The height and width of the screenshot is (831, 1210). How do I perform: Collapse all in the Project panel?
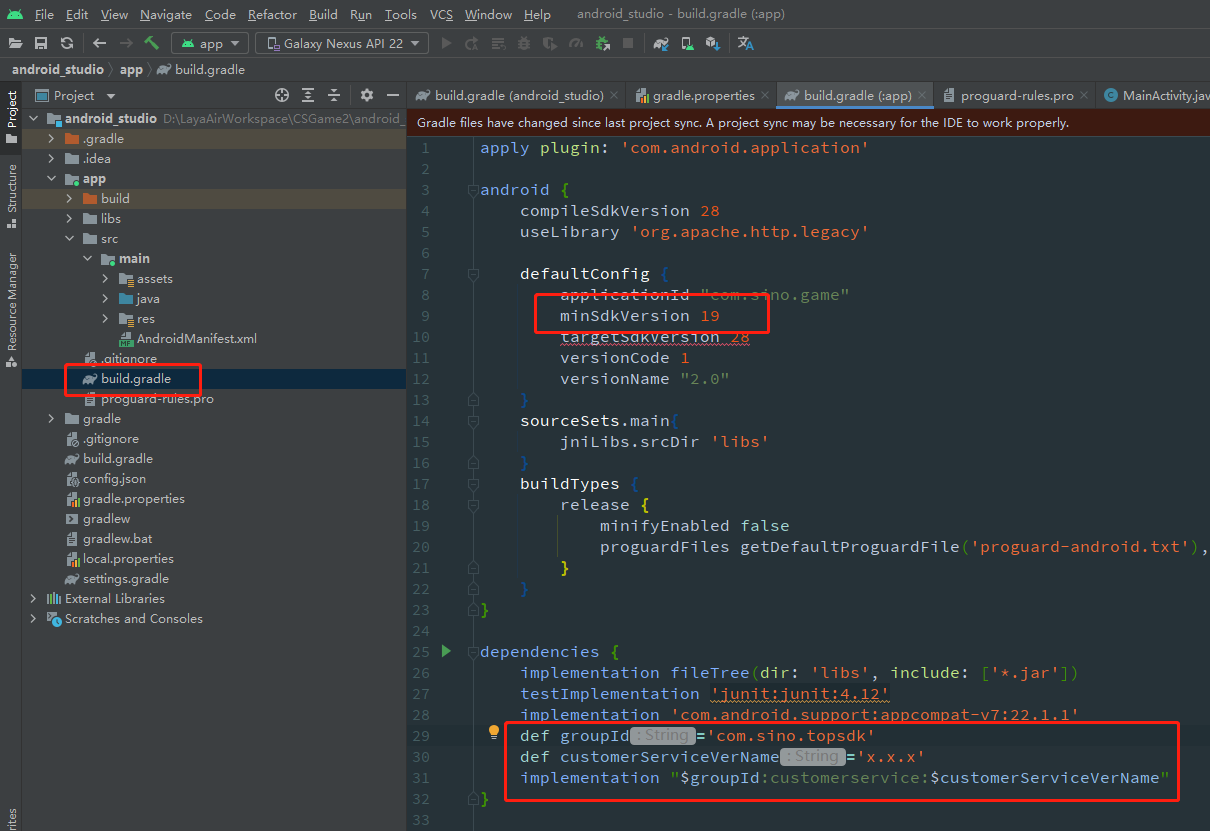334,95
